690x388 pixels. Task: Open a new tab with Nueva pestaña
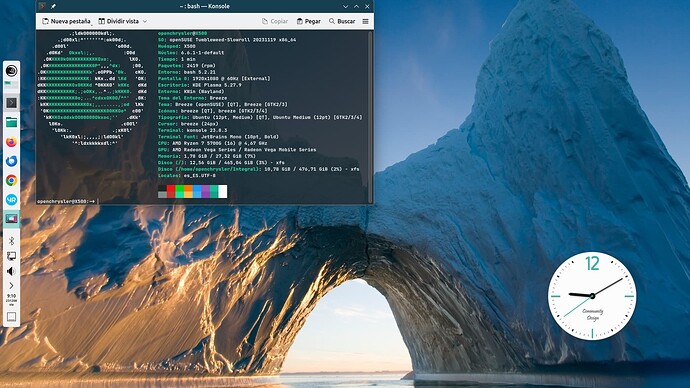66,21
